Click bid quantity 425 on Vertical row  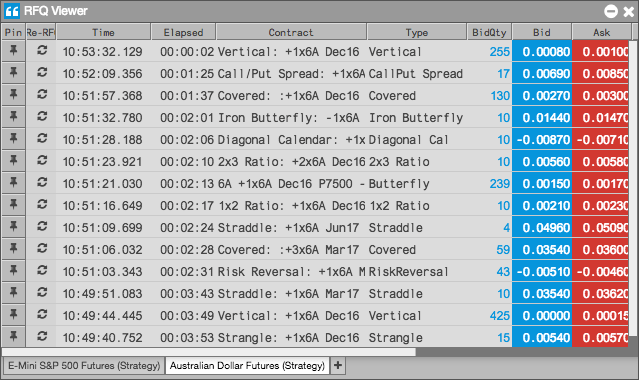[500, 316]
